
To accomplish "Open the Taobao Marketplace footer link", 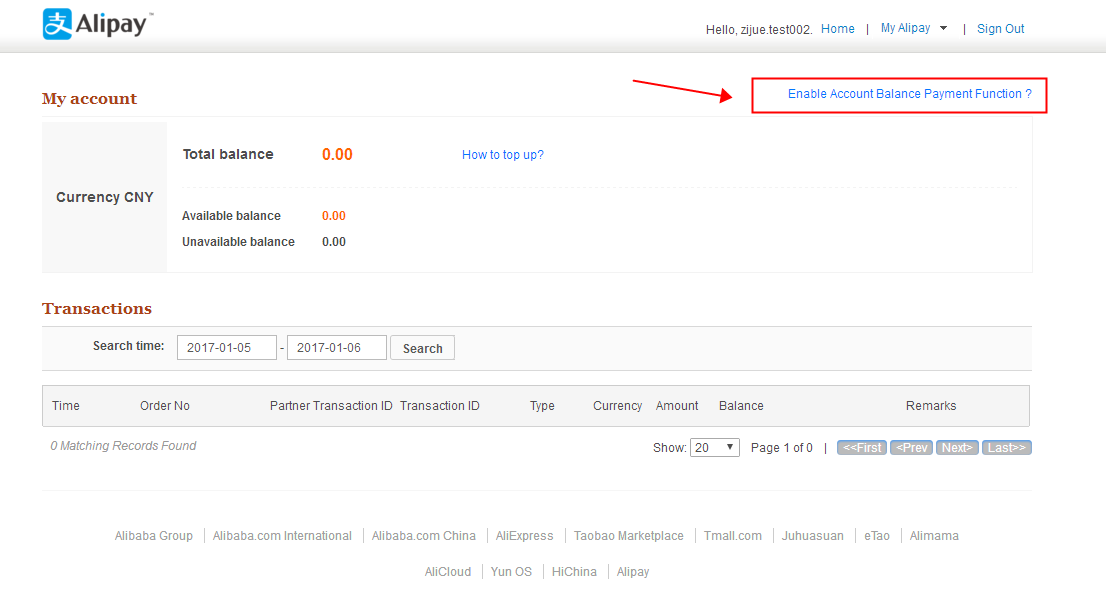I will click(x=628, y=536).
